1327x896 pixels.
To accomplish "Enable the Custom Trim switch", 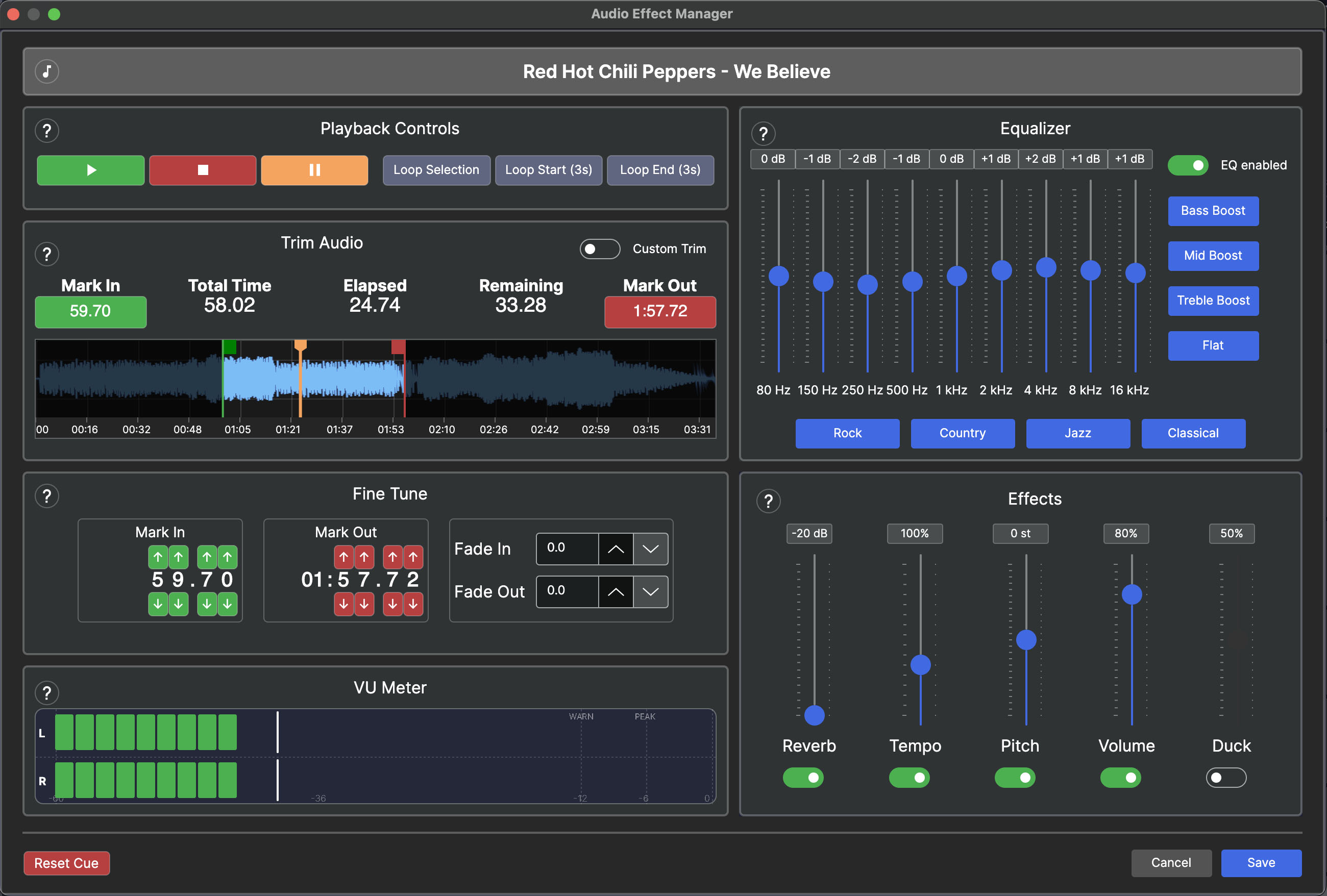I will (x=599, y=249).
